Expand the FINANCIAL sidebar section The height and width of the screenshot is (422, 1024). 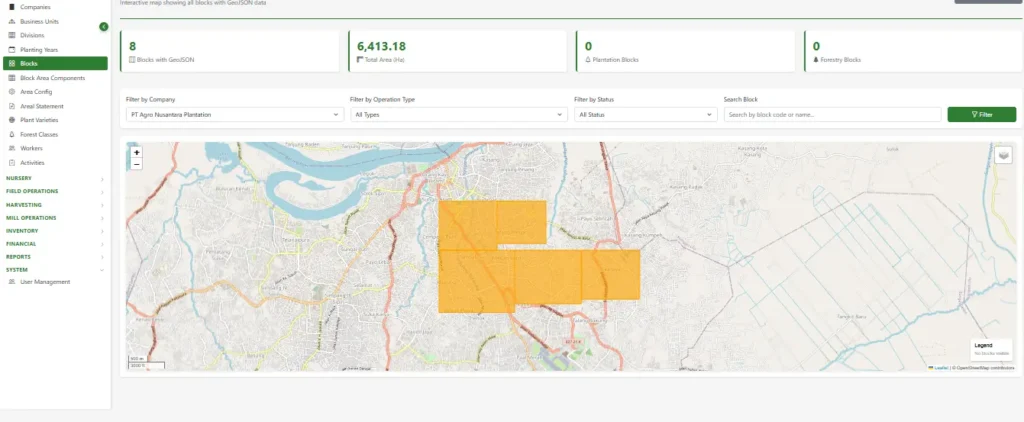click(x=56, y=244)
